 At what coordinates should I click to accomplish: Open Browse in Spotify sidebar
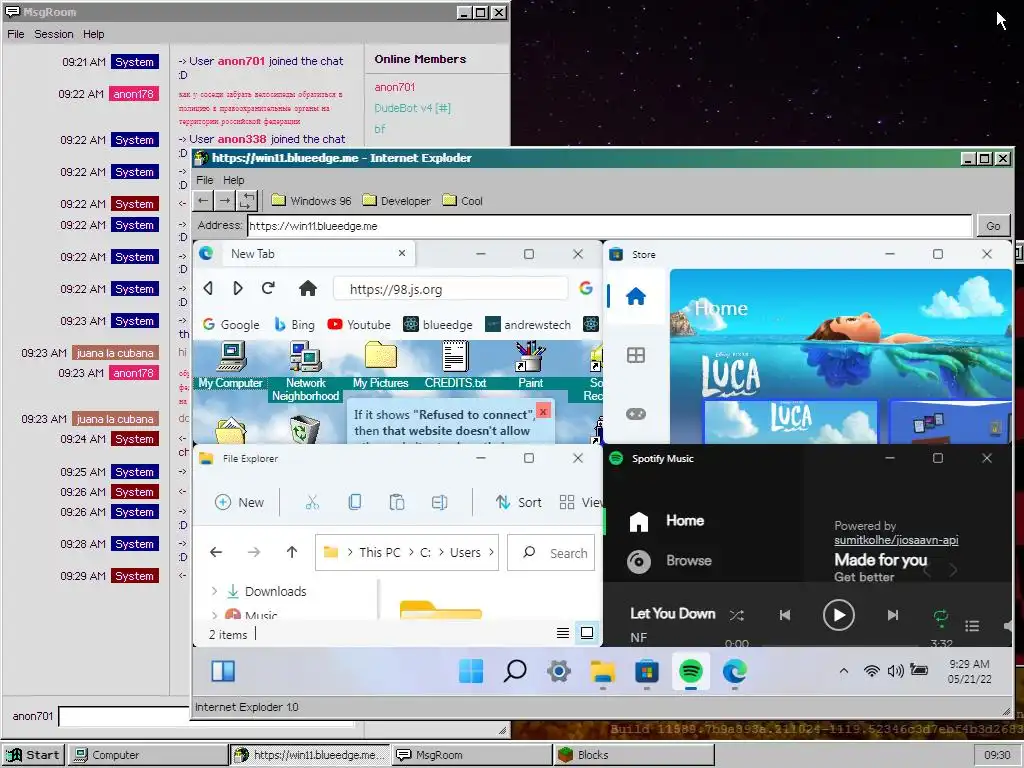tap(669, 561)
